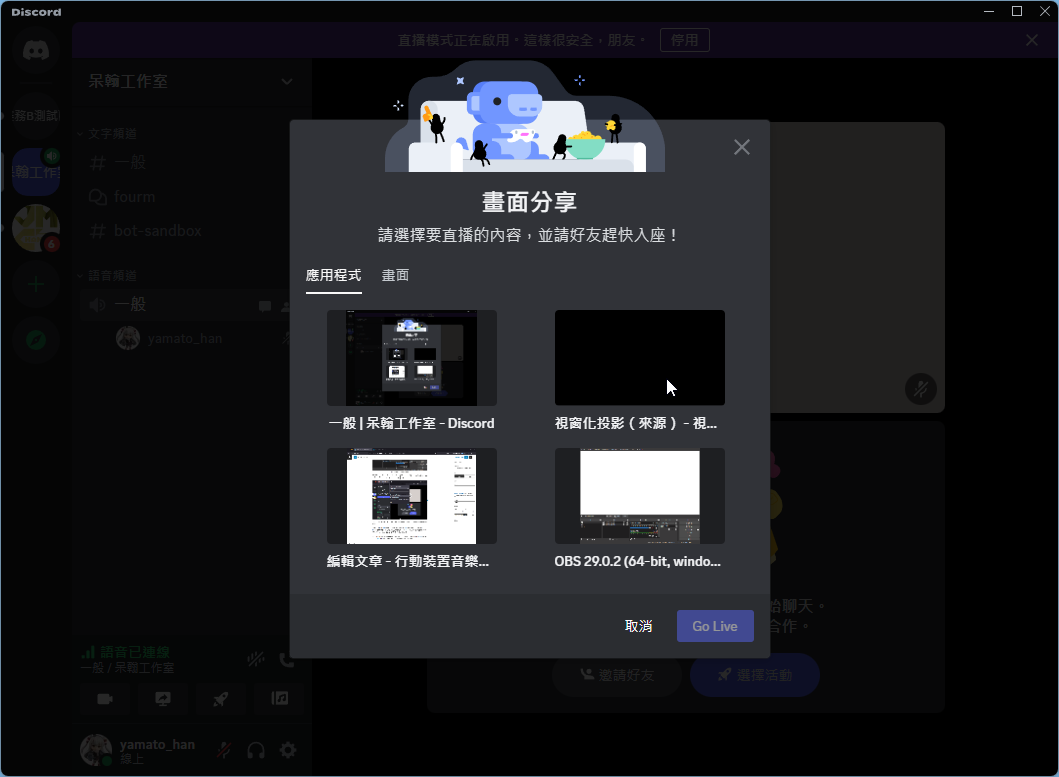Toggle camera with the video icon
Viewport: 1059px width, 777px height.
tap(105, 699)
